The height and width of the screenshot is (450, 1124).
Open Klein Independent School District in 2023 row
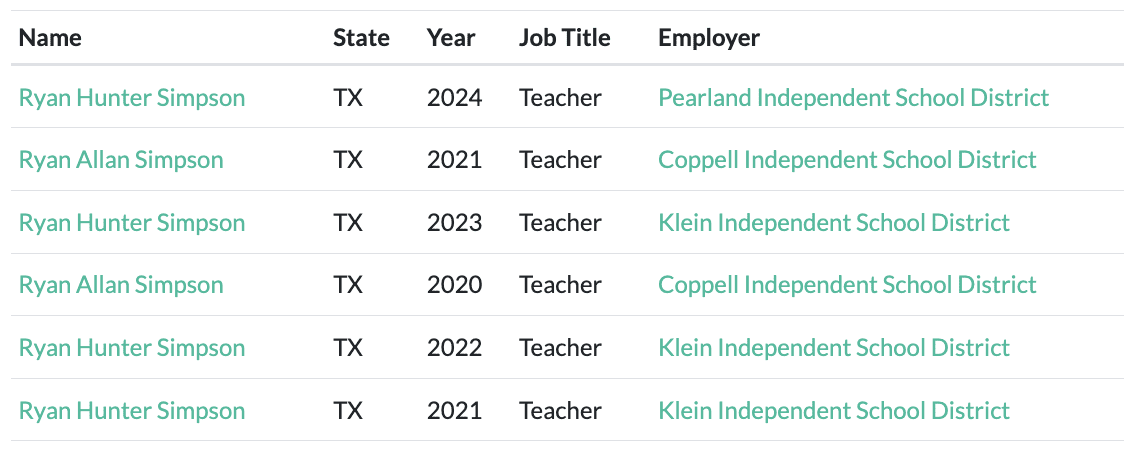point(834,223)
